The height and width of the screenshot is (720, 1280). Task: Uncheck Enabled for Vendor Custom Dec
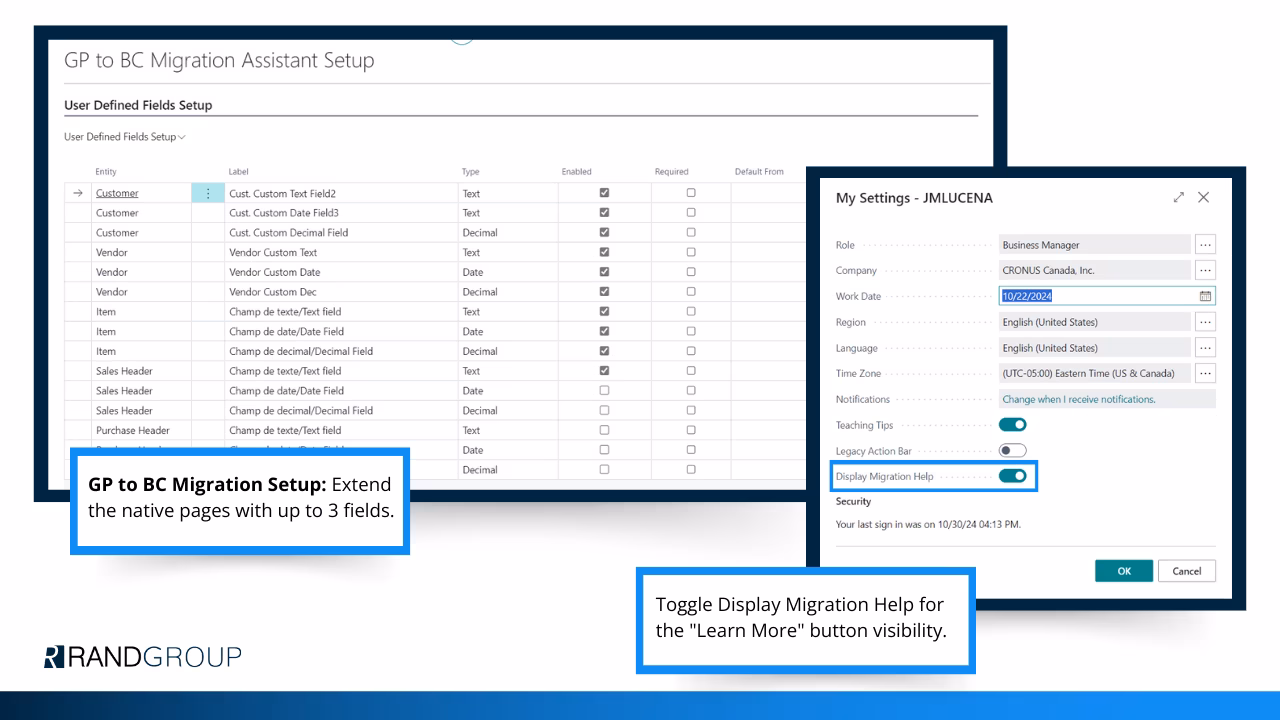click(604, 292)
